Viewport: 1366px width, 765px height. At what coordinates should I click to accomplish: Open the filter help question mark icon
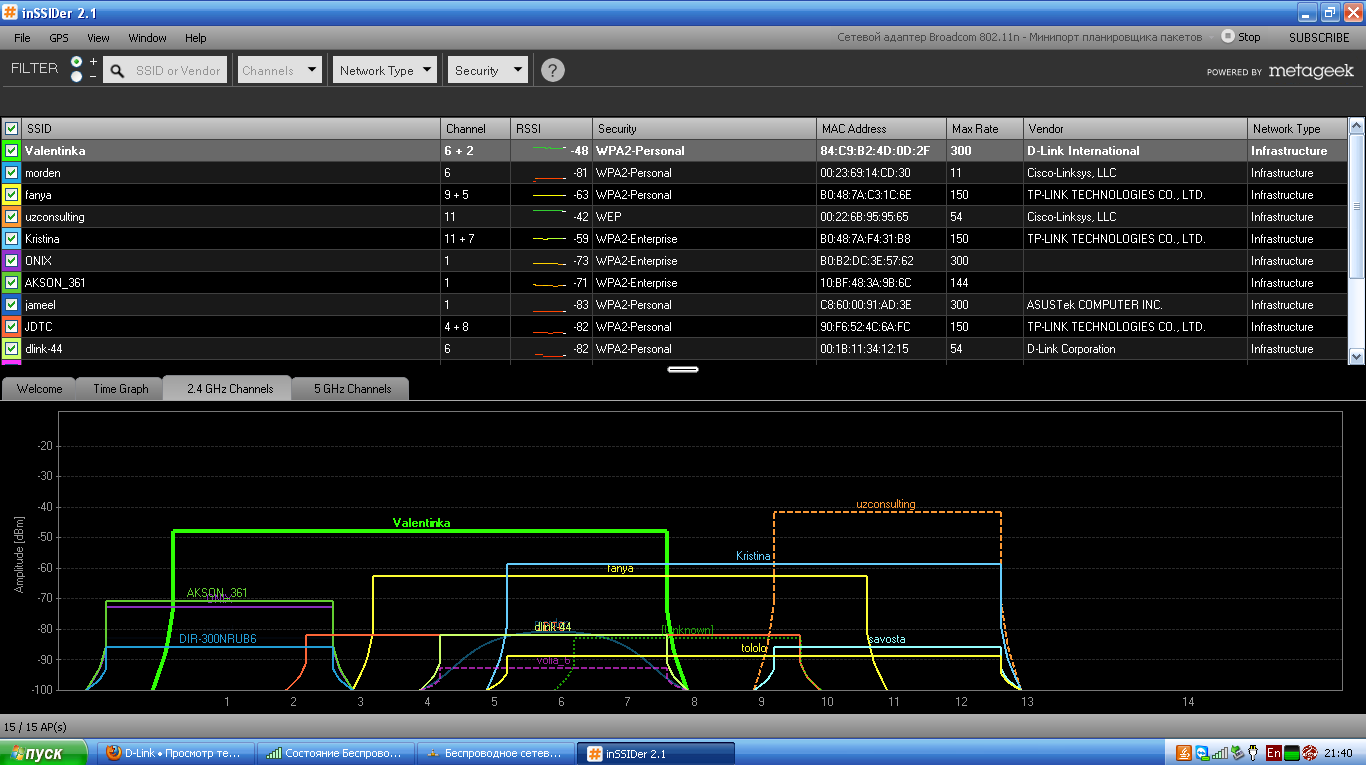click(553, 70)
